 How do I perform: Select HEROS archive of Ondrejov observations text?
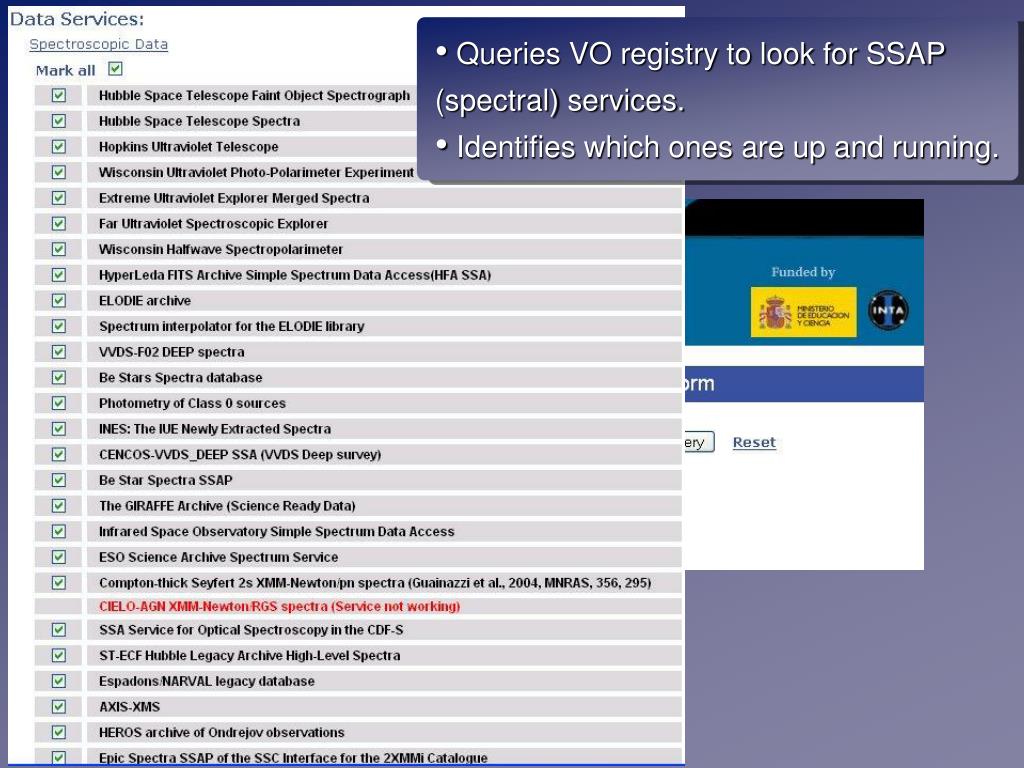point(221,732)
